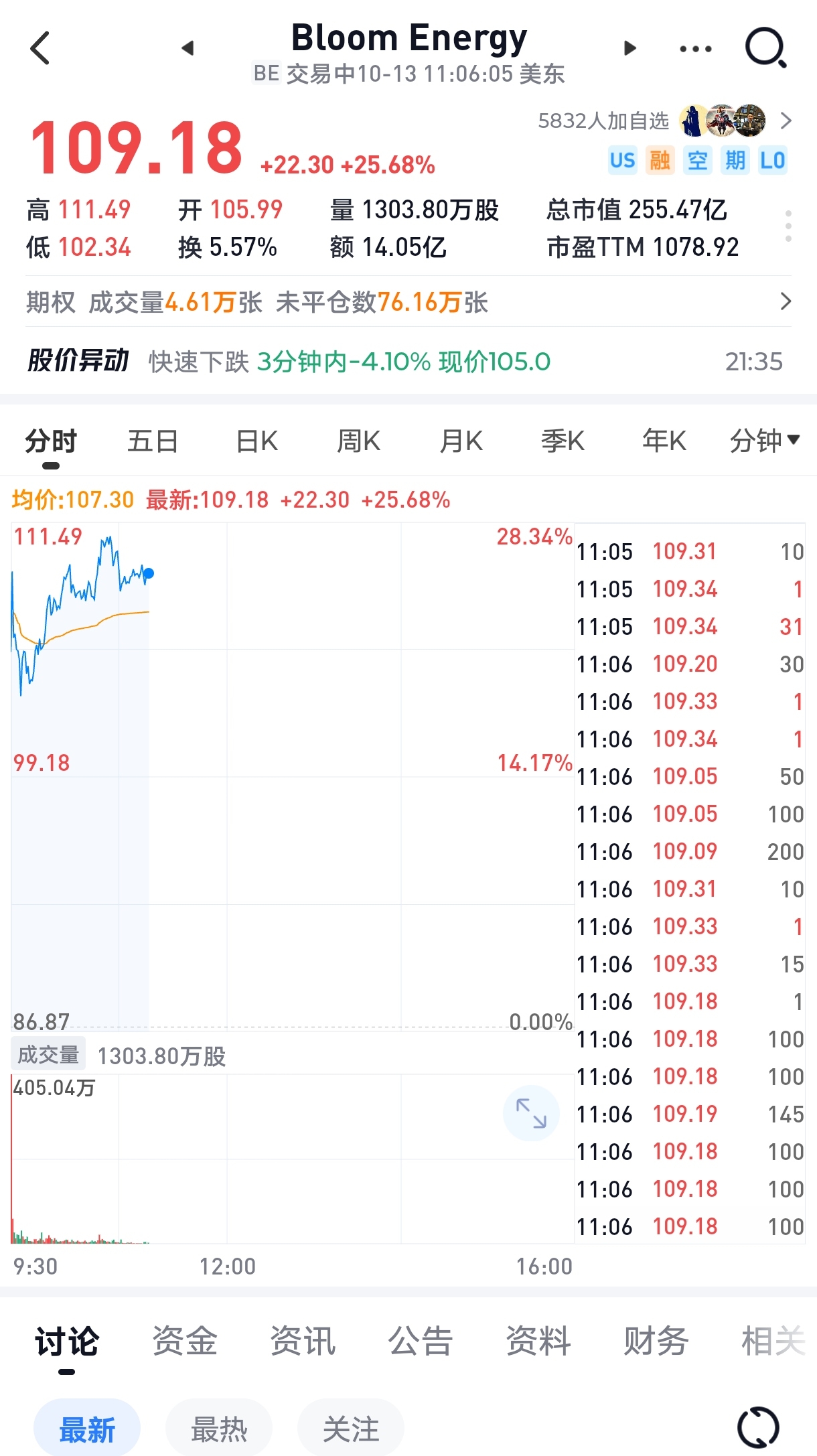Tap the blue latest-price dot on chart
Viewport: 817px width, 1456px height.
tap(149, 573)
